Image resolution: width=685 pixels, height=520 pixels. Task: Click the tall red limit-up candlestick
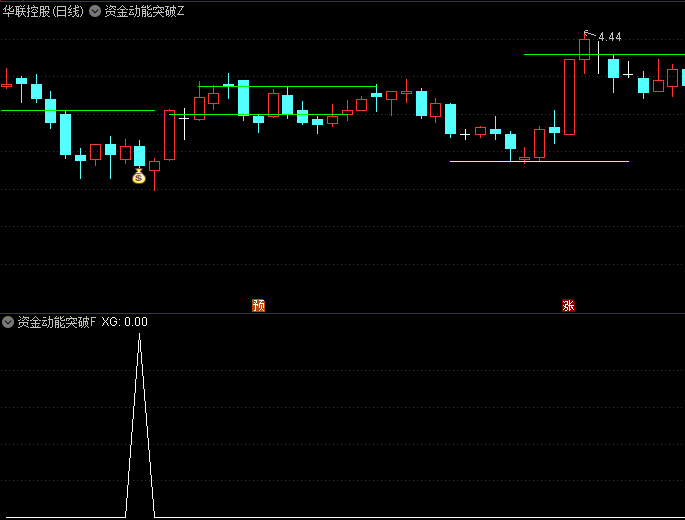pos(569,97)
